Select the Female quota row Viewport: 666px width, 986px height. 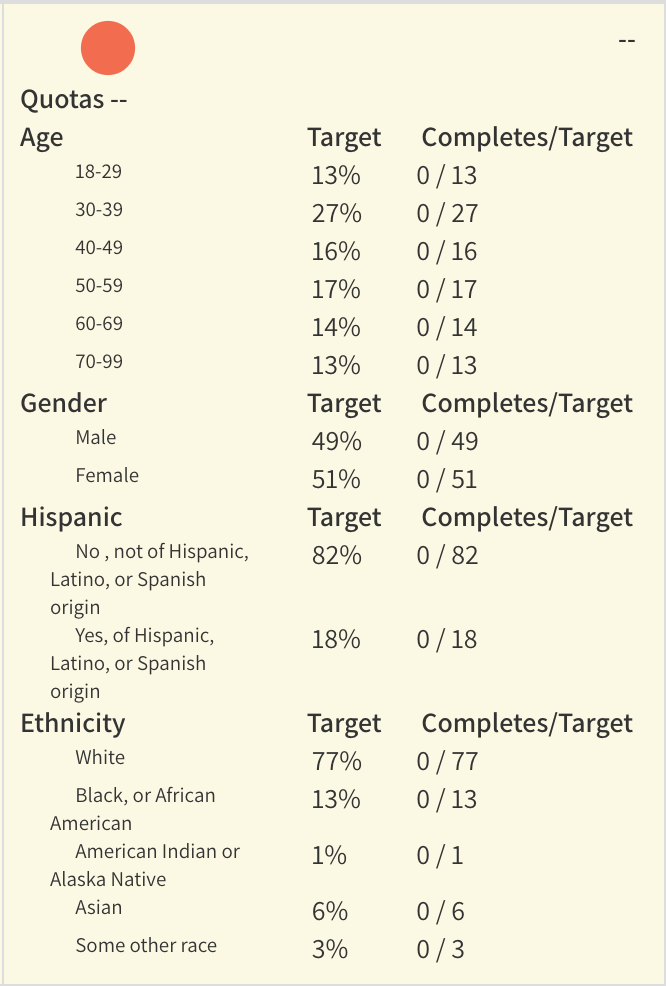click(x=107, y=476)
